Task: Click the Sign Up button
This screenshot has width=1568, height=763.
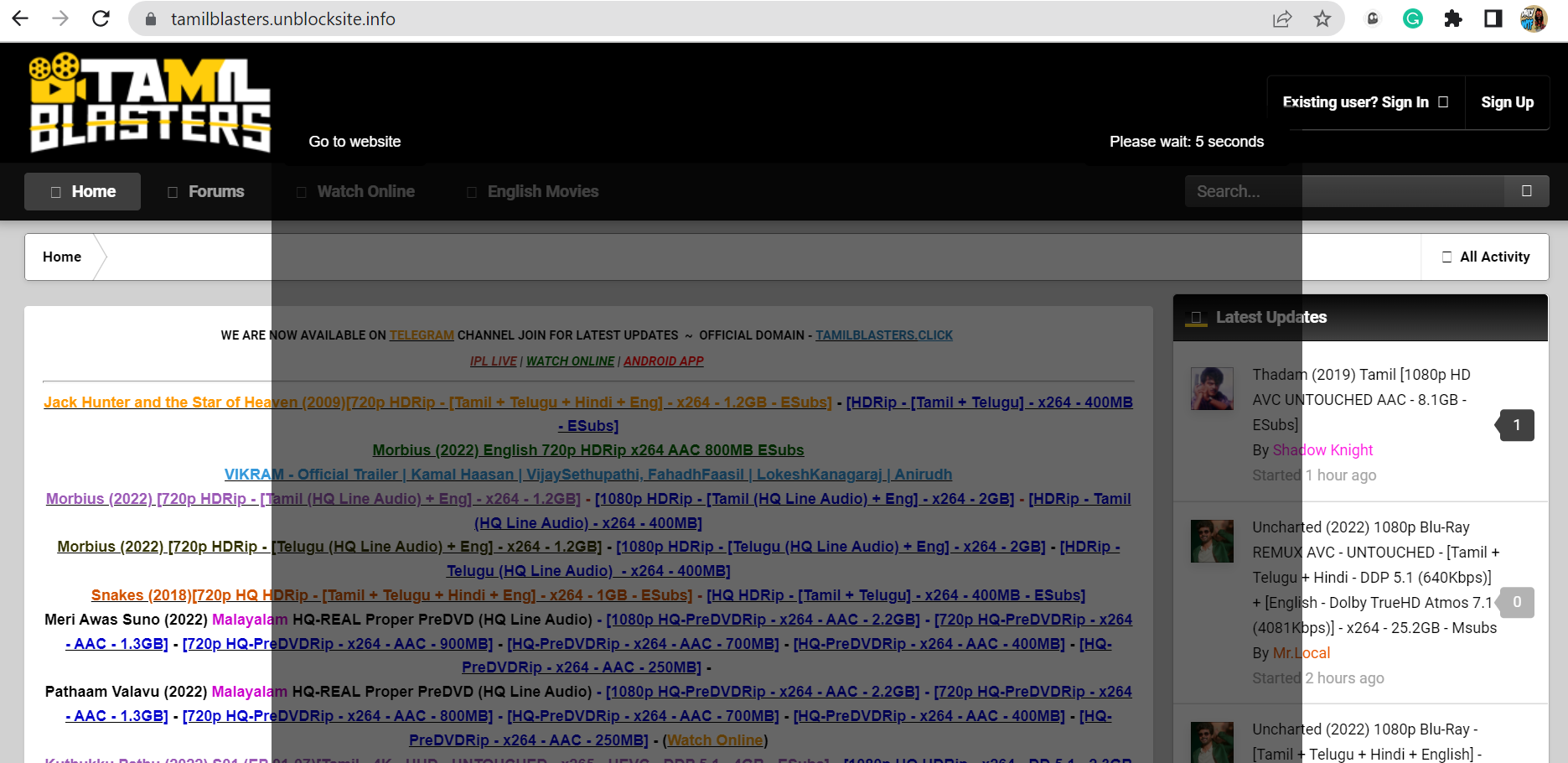Action: 1507,102
